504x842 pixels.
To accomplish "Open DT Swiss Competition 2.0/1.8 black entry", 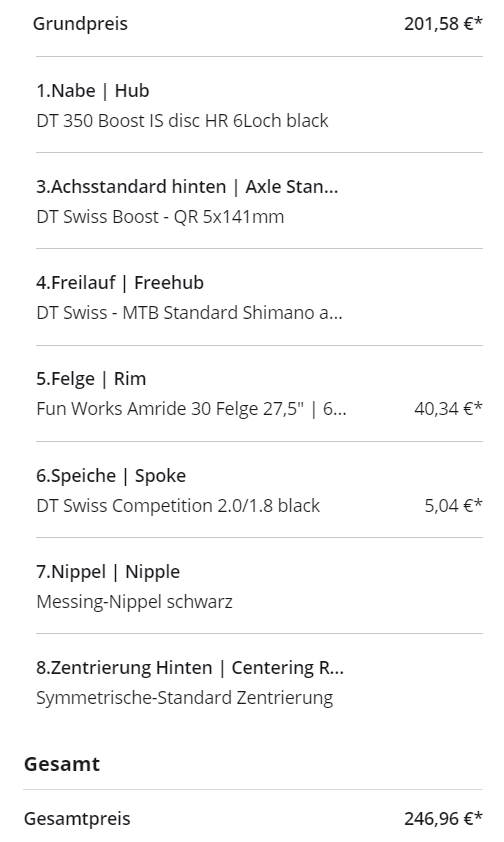I will pos(178,506).
